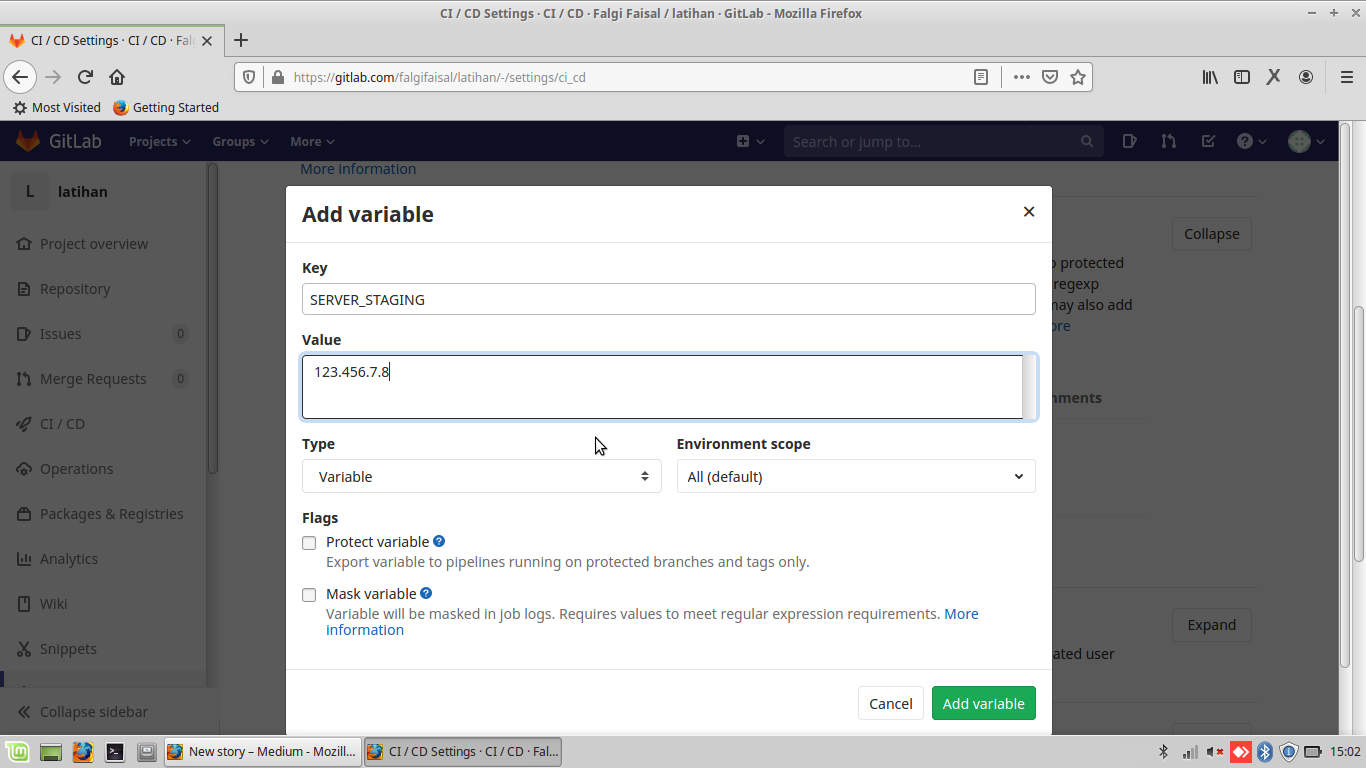Select Merge Requests in the project sidebar

click(x=90, y=378)
